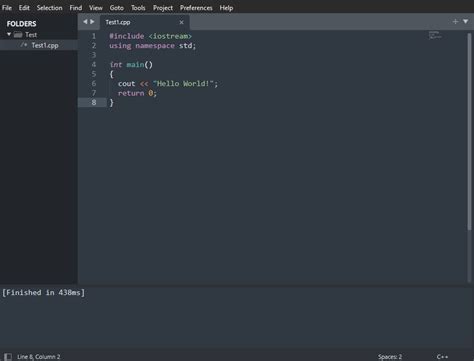Click the int keyword on line 4
Image resolution: width=474 pixels, height=361 pixels.
[116, 65]
